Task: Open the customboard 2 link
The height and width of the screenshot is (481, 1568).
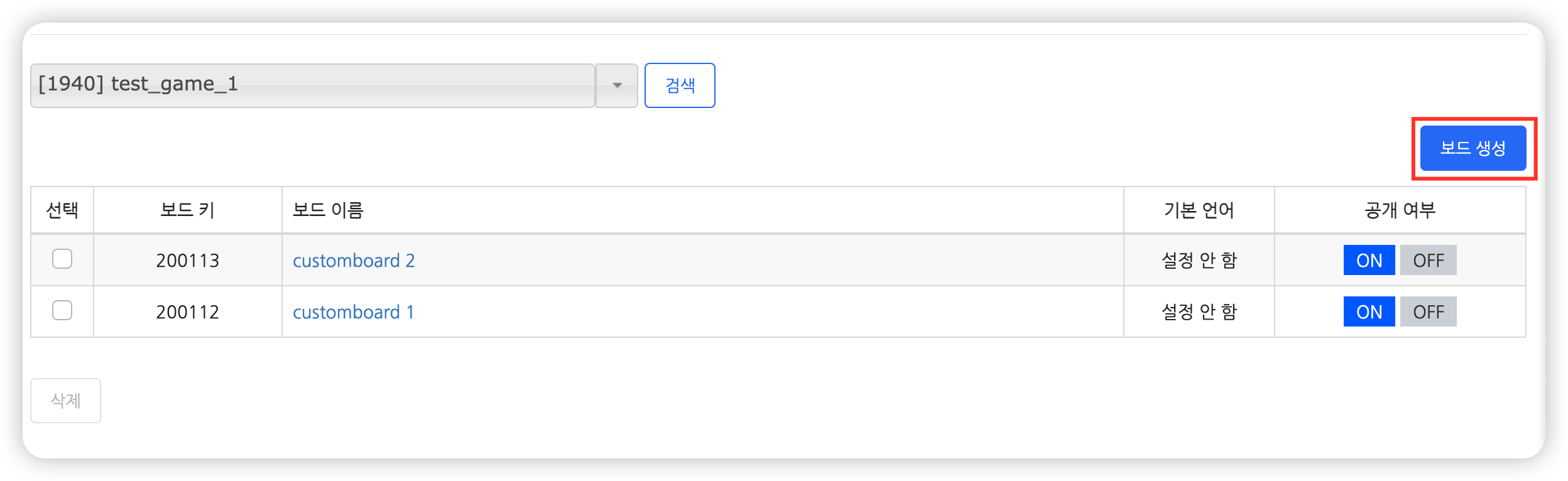Action: 354,261
